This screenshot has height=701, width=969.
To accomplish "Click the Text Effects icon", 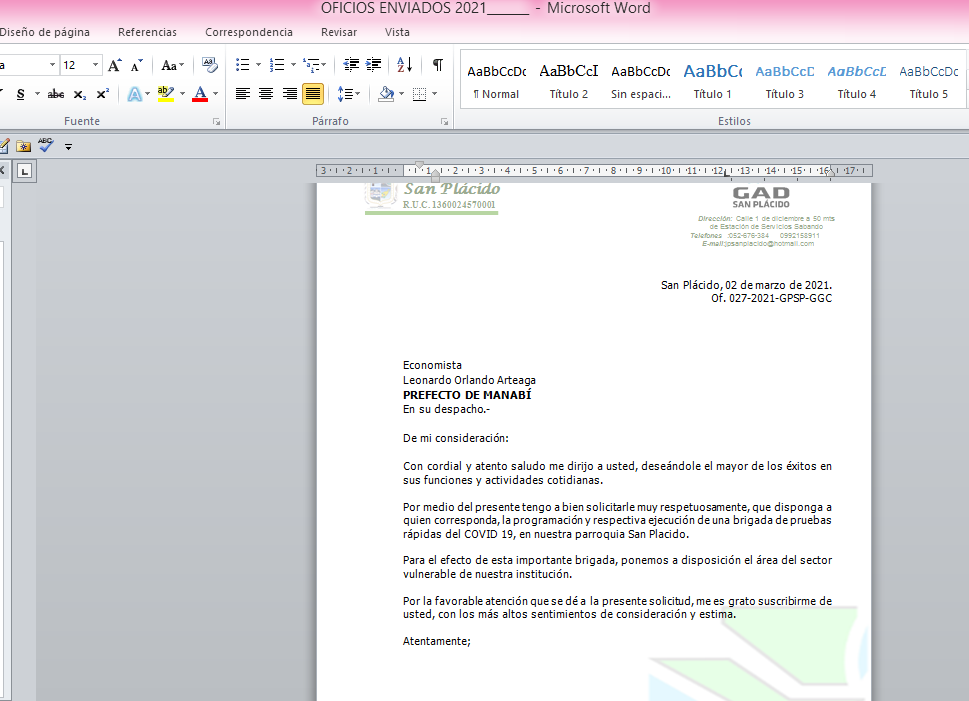I will tap(134, 94).
